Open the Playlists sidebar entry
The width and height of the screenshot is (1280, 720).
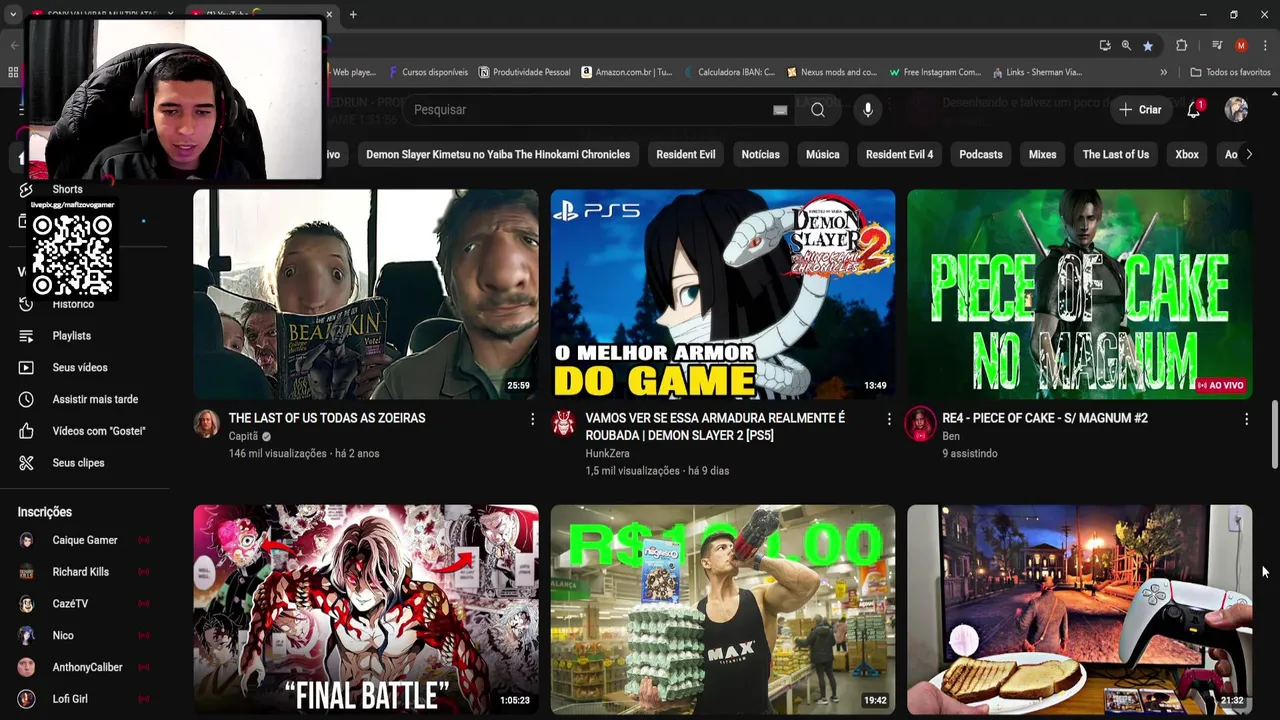click(x=72, y=336)
